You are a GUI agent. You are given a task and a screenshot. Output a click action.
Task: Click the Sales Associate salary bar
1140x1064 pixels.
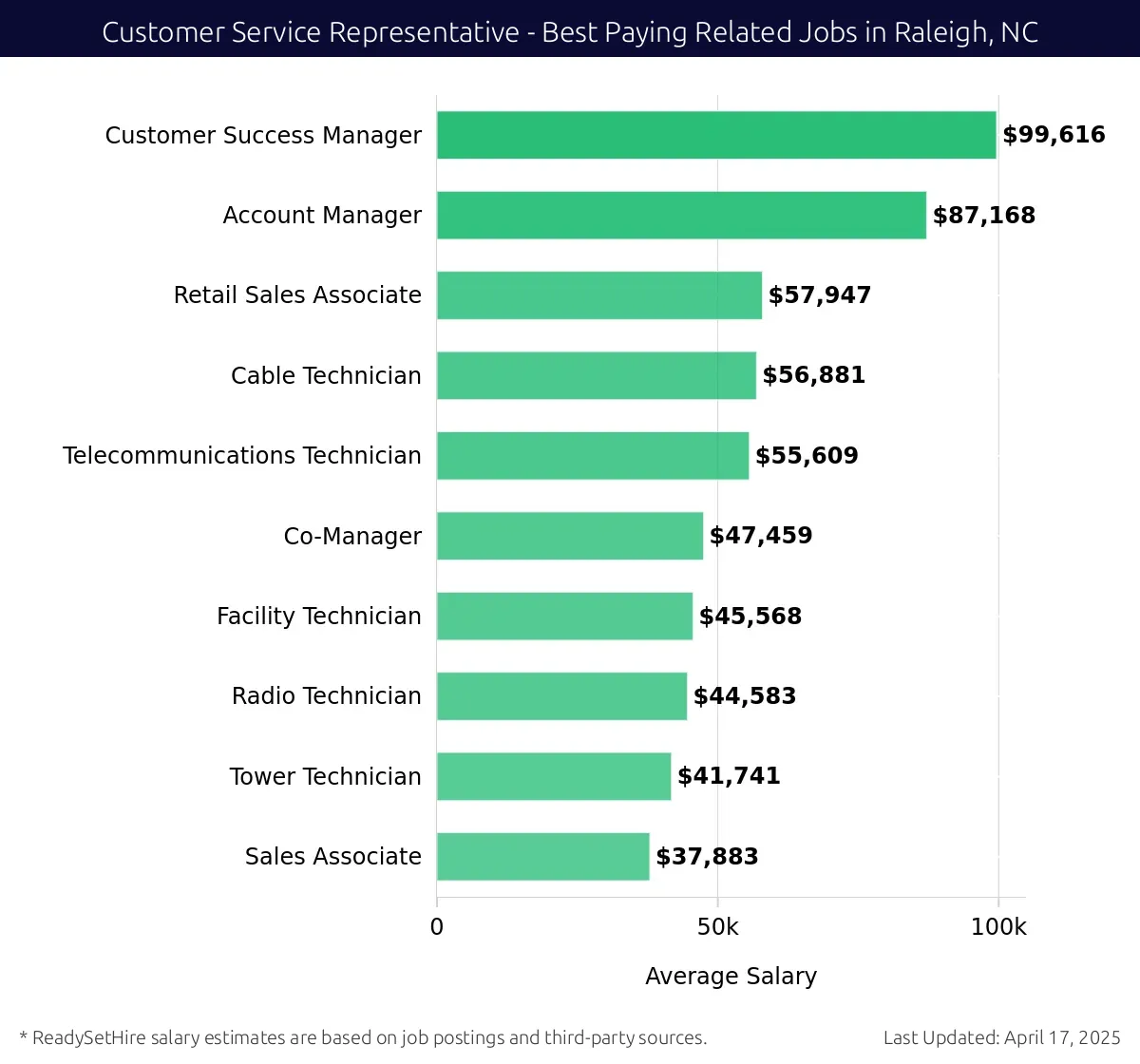pos(543,857)
